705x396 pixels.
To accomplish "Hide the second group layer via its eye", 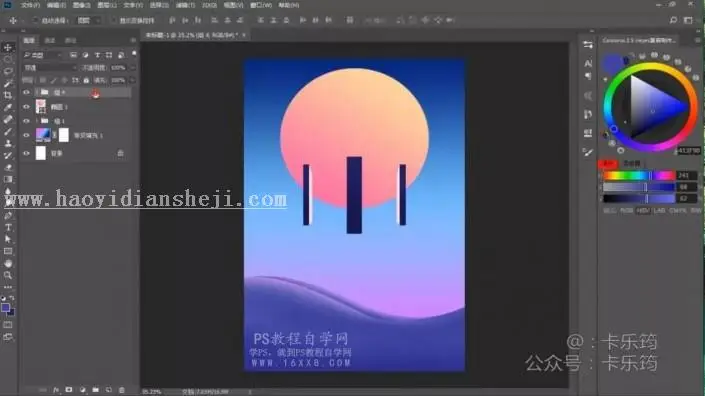I will pos(26,121).
